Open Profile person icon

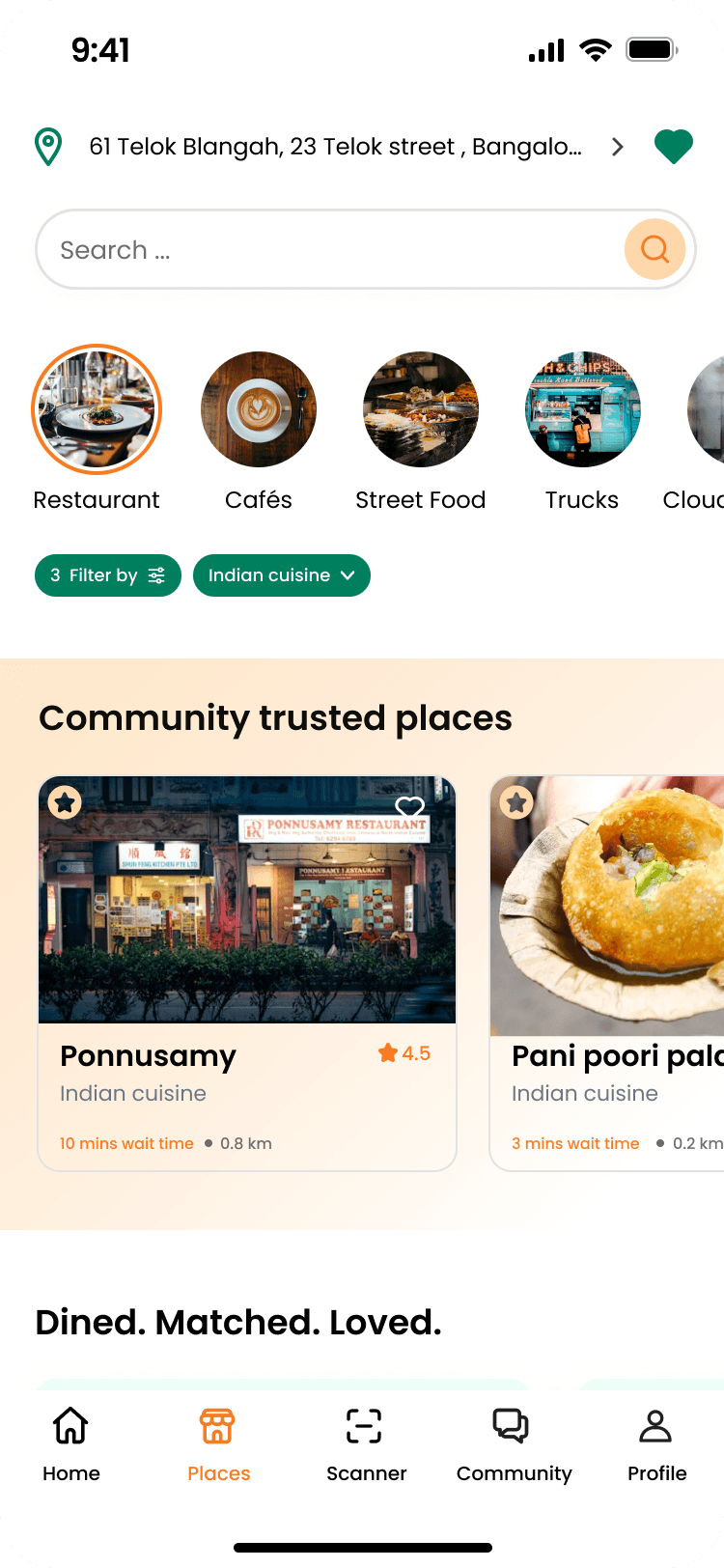(x=655, y=1425)
